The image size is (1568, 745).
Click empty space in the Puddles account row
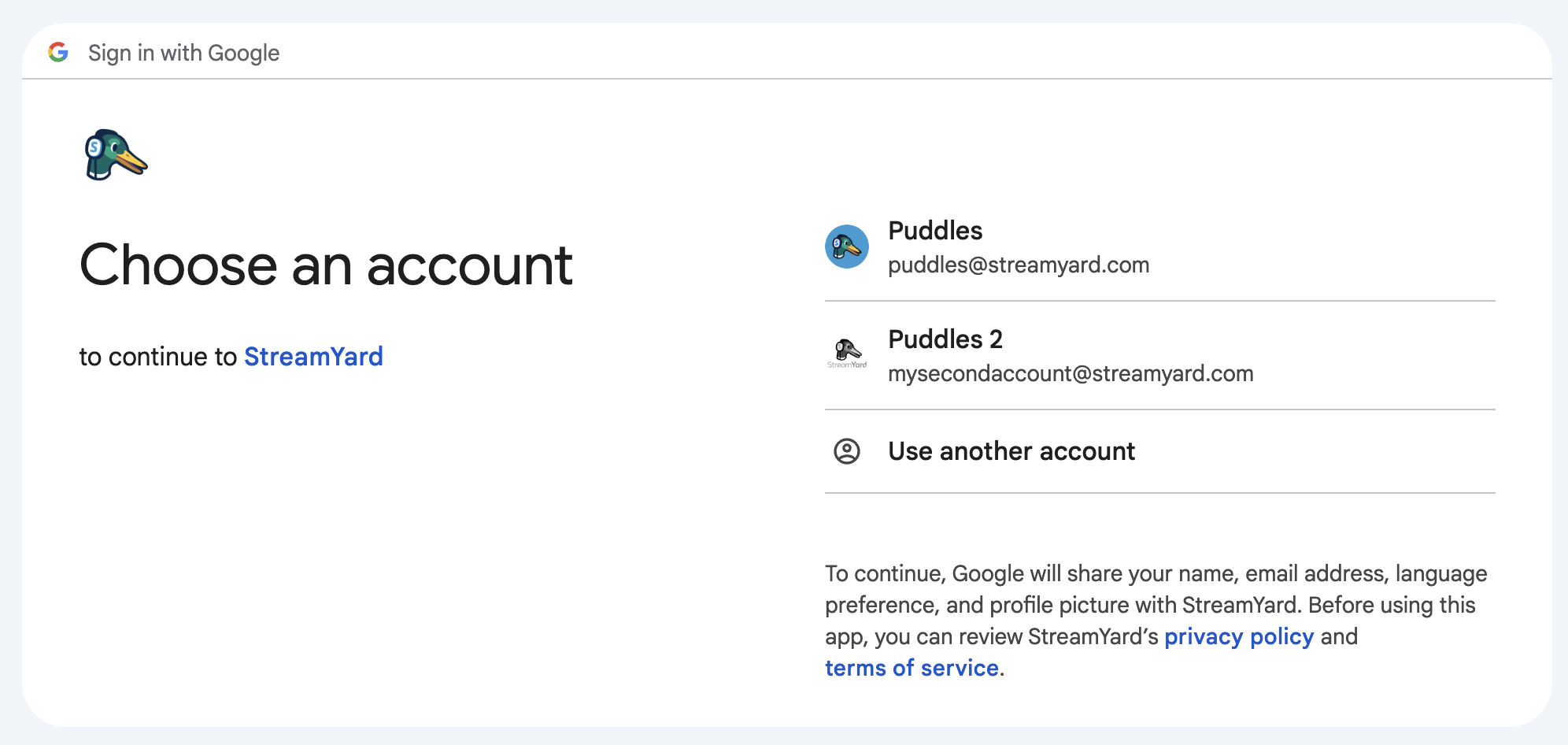tap(1338, 247)
